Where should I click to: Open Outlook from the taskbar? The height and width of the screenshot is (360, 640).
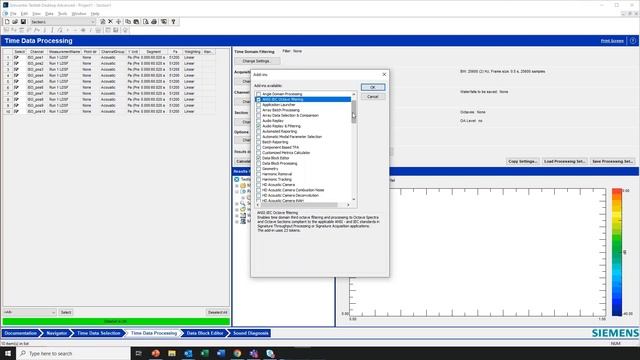coord(188,353)
